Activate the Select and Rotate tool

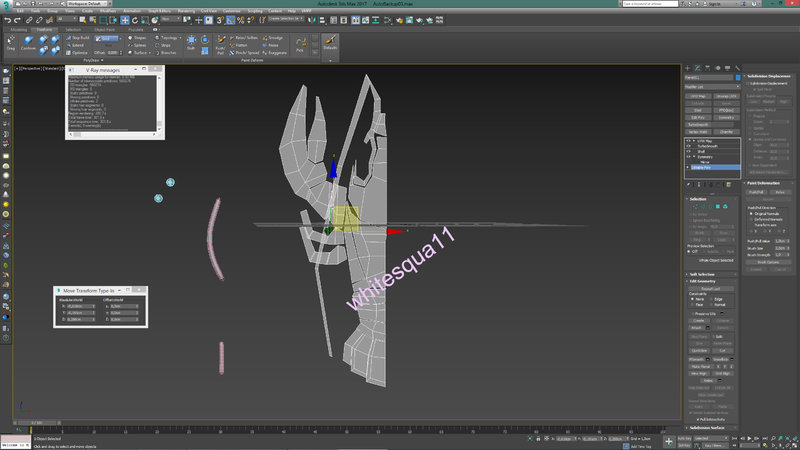click(x=135, y=20)
